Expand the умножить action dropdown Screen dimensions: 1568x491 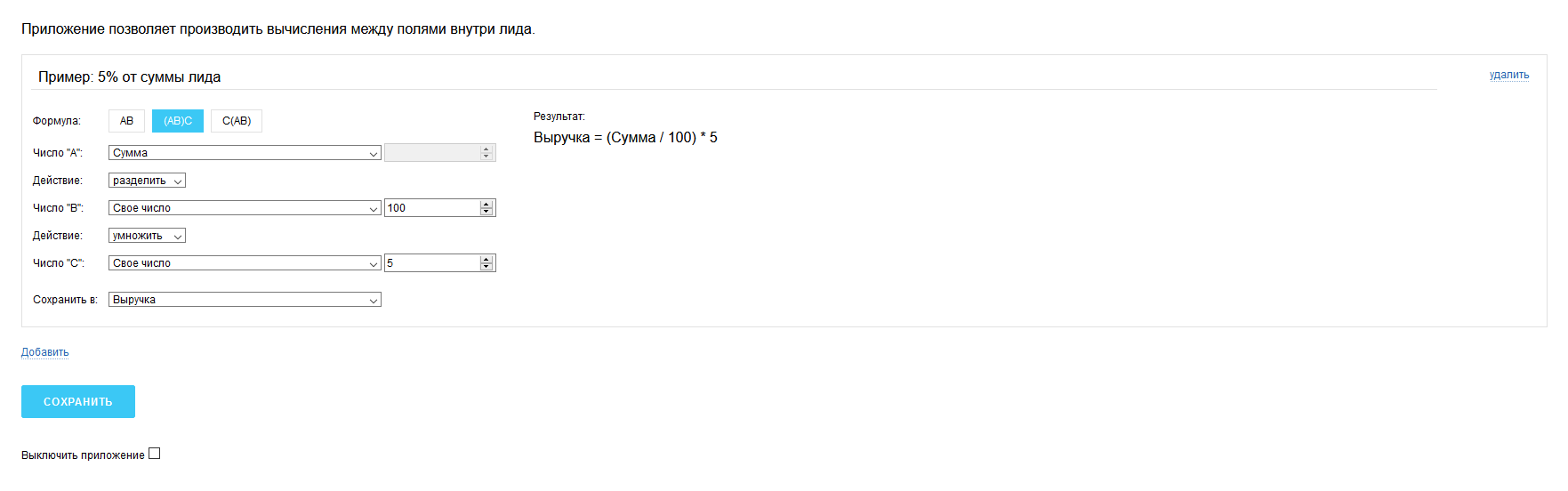(x=147, y=236)
